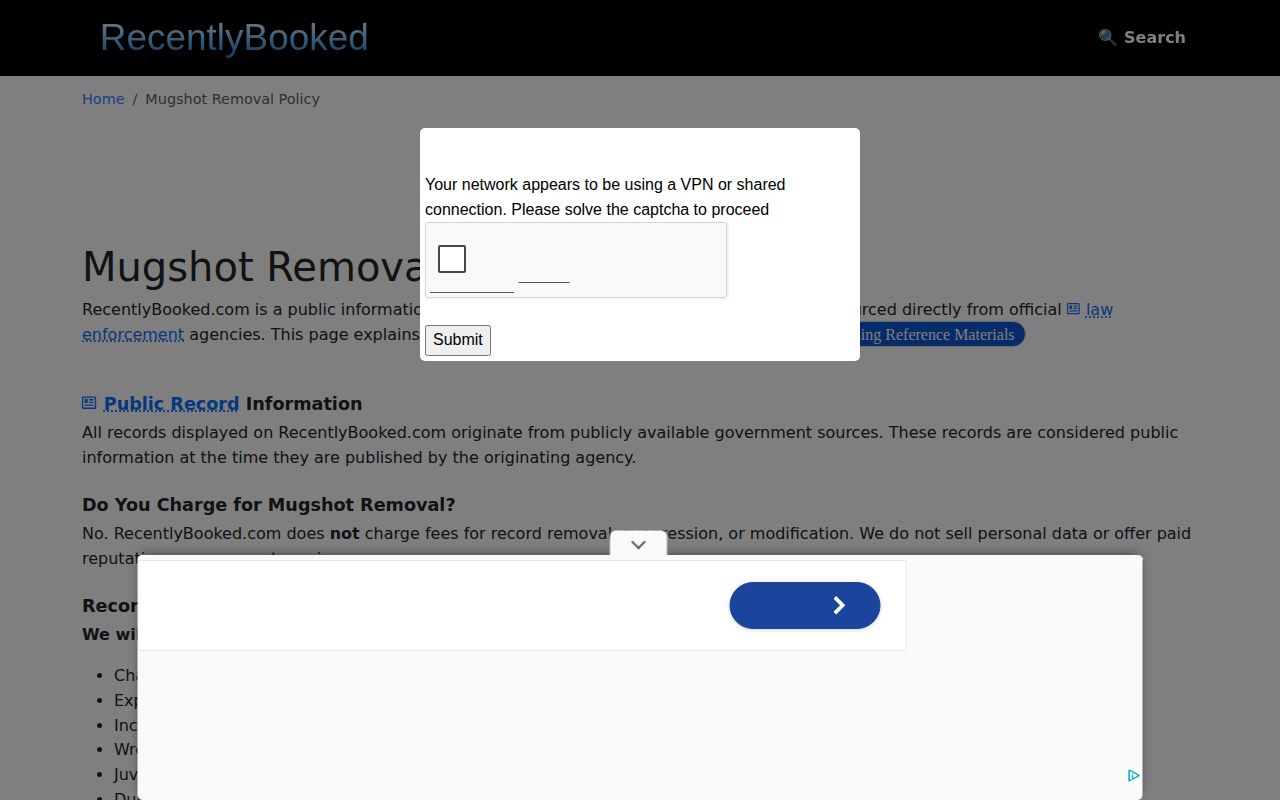Collapse the bottom ad with chevron tab
1280x800 pixels.
tap(638, 545)
